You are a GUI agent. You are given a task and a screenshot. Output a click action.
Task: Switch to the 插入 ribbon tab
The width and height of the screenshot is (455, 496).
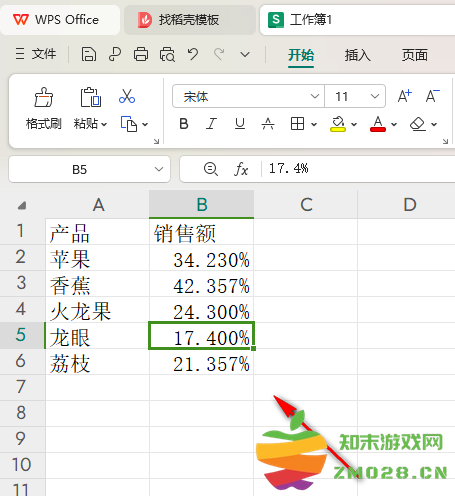point(357,55)
